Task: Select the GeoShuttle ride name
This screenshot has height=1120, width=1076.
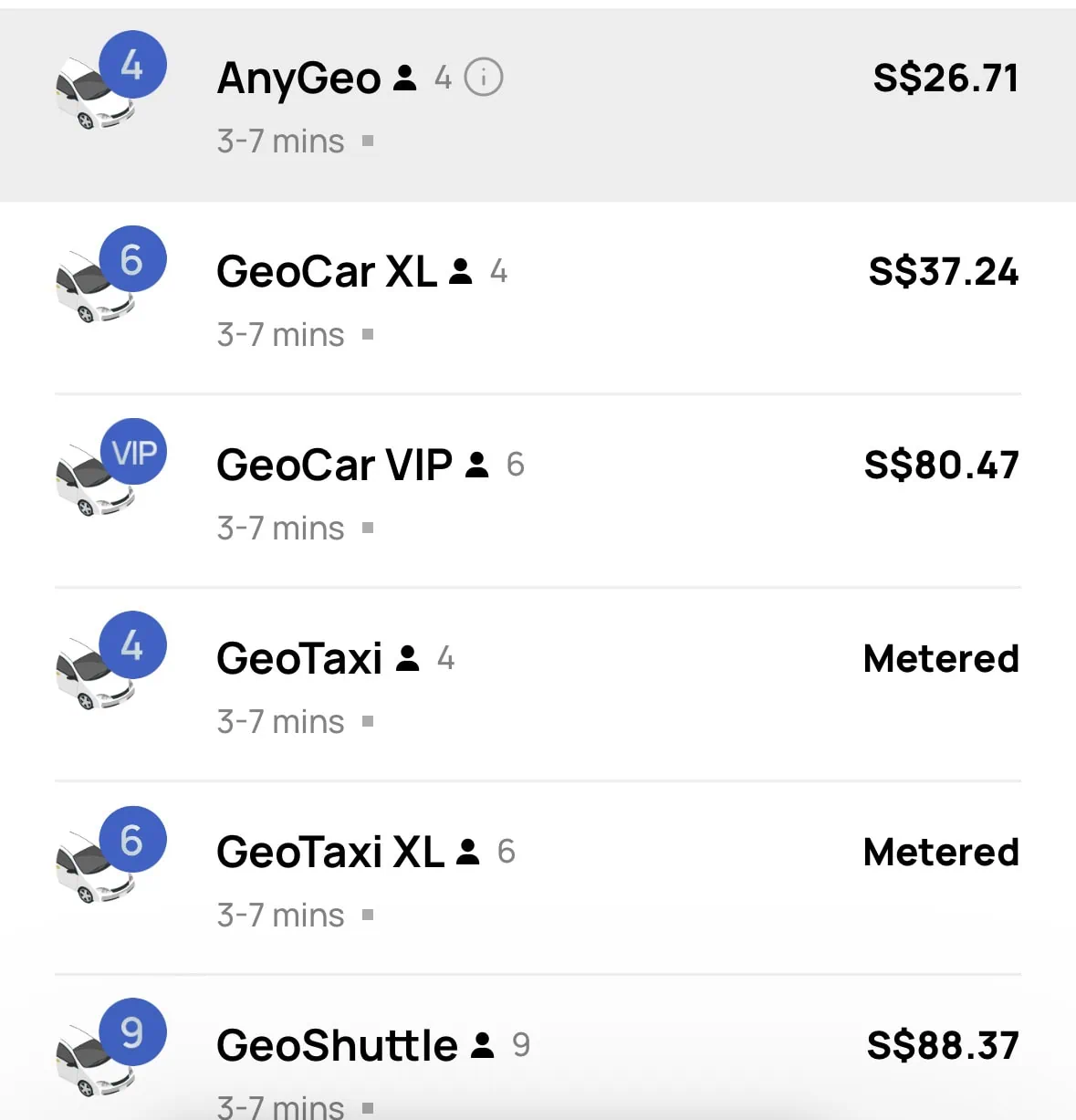Action: point(337,1046)
